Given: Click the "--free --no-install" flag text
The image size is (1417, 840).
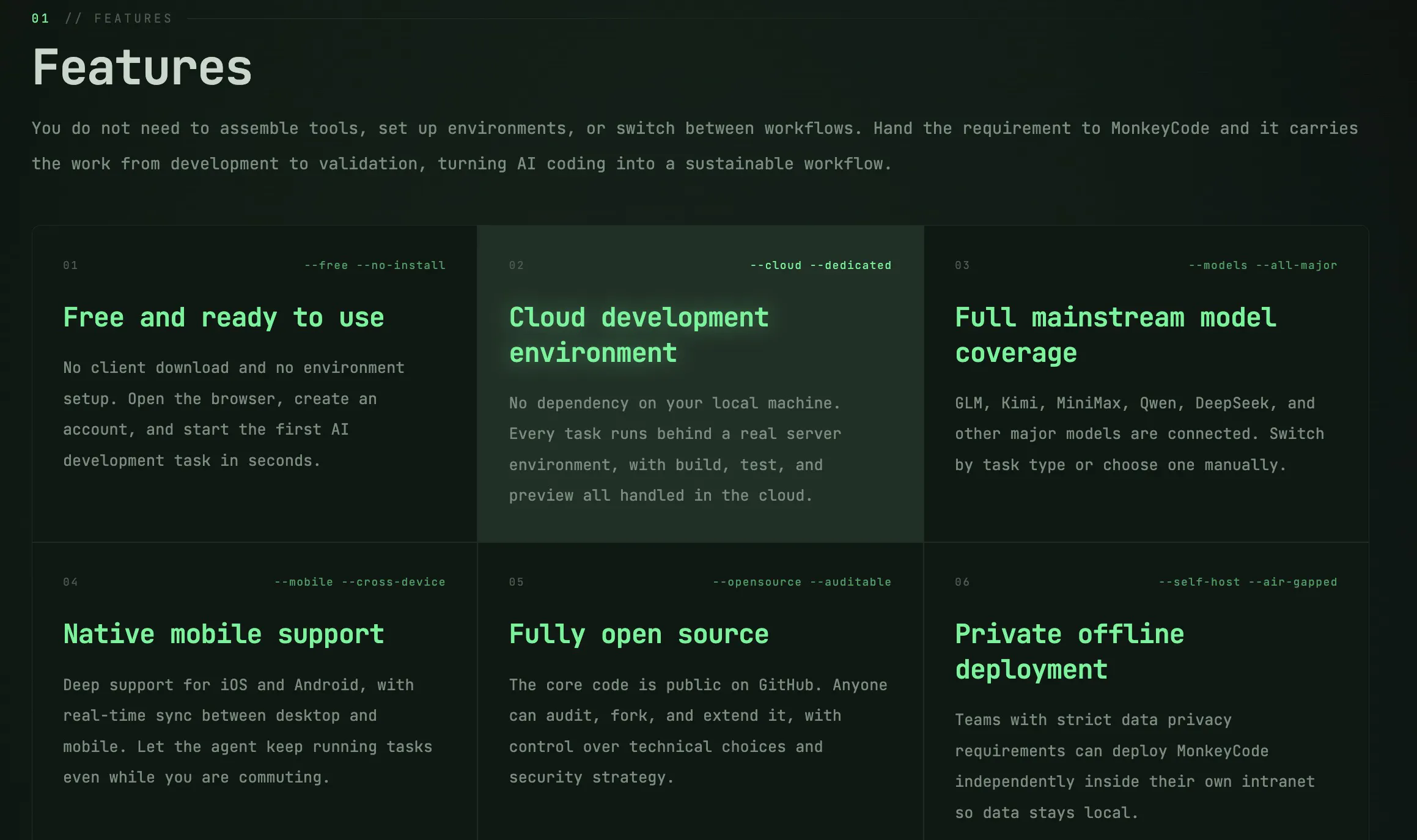Looking at the screenshot, I should (x=375, y=265).
